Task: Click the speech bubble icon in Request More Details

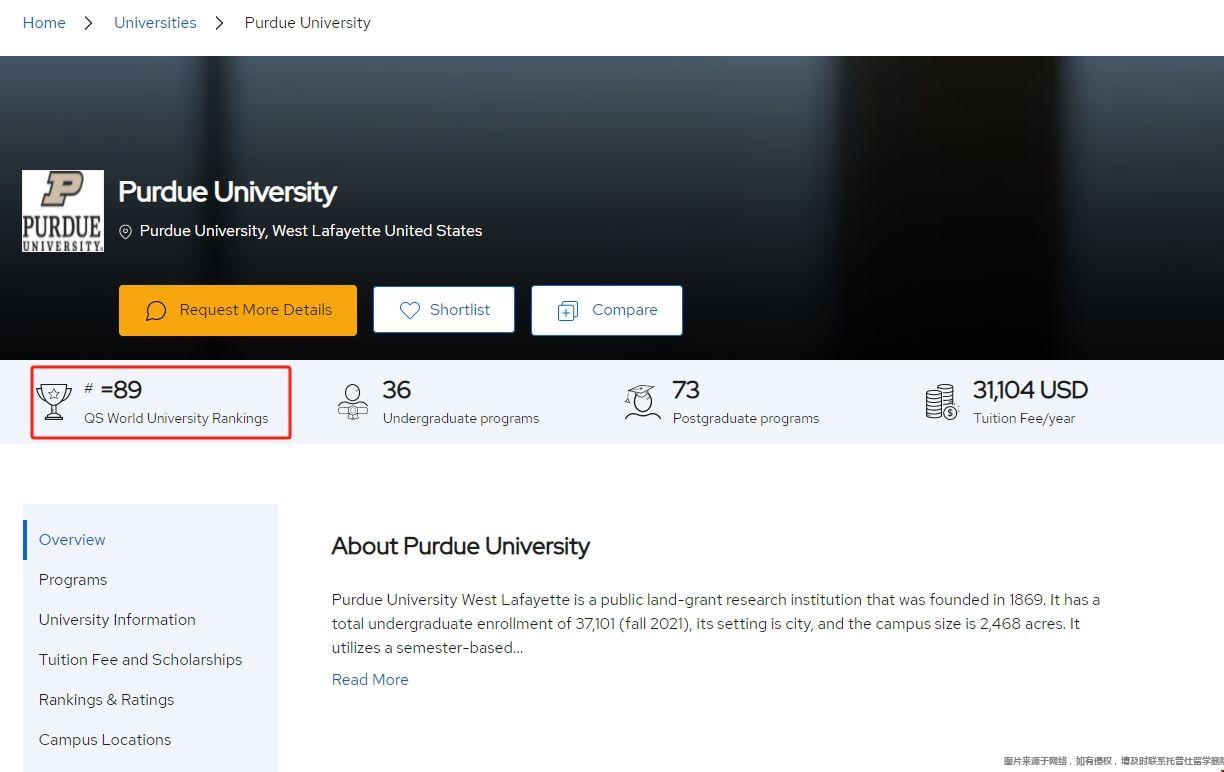Action: click(x=156, y=311)
